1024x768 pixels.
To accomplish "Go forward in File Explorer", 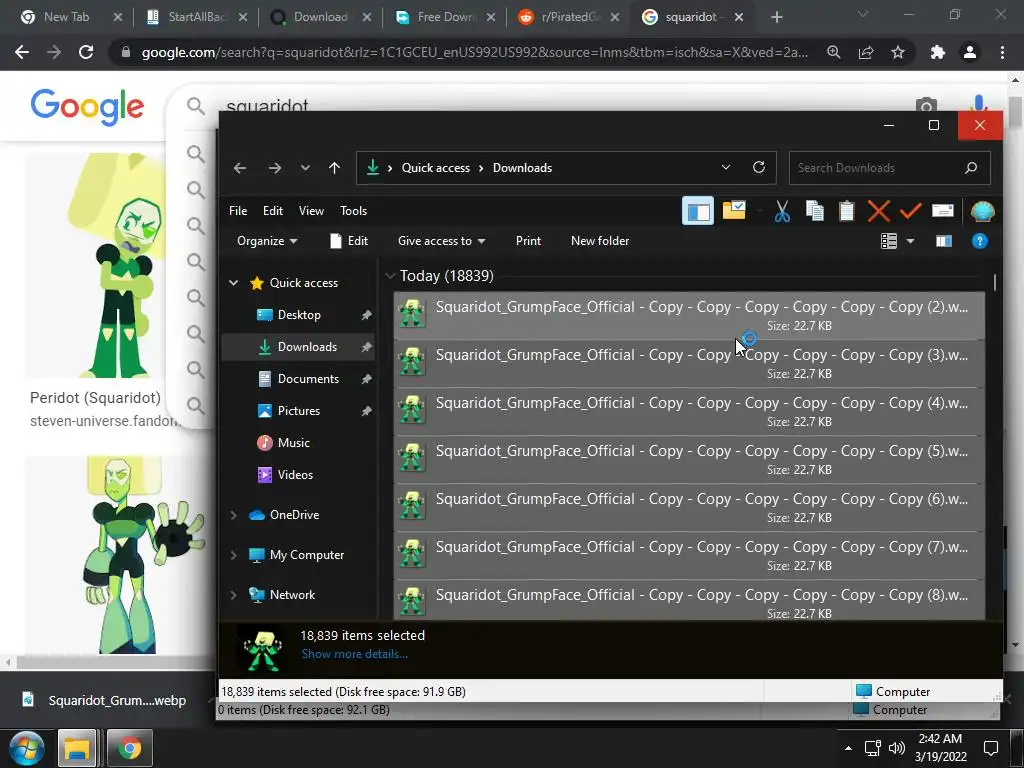I will (x=274, y=168).
